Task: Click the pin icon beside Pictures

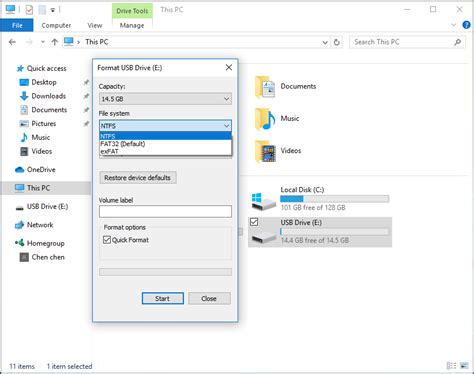Action: pyautogui.click(x=86, y=124)
